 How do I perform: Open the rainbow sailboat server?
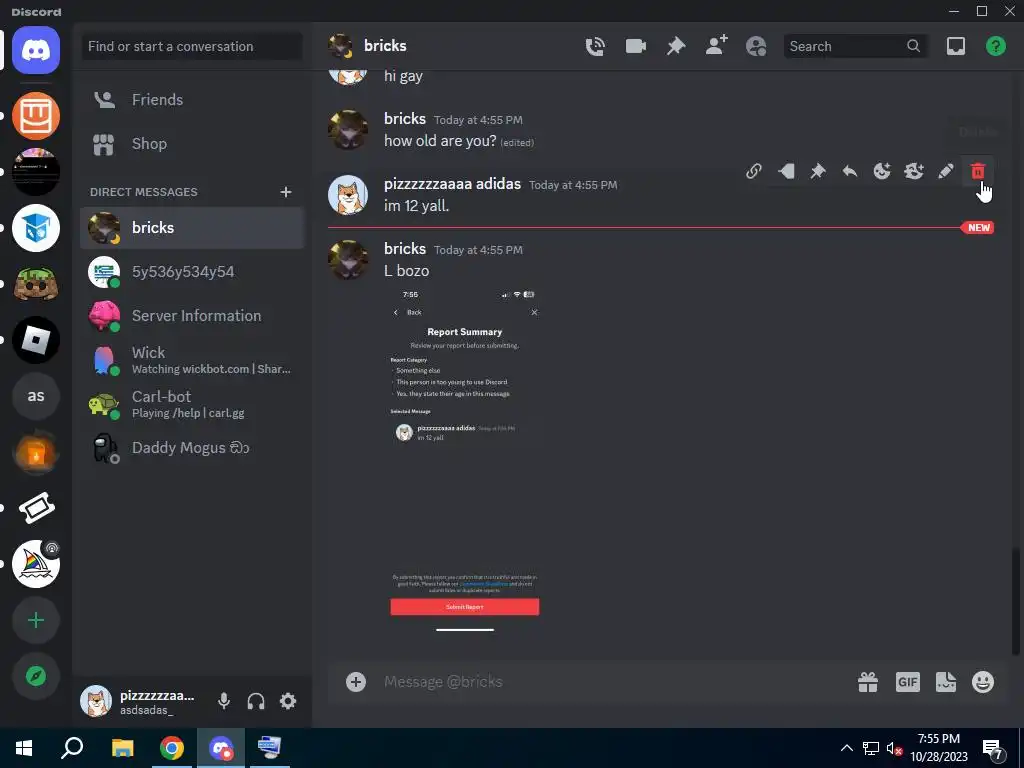[36, 564]
